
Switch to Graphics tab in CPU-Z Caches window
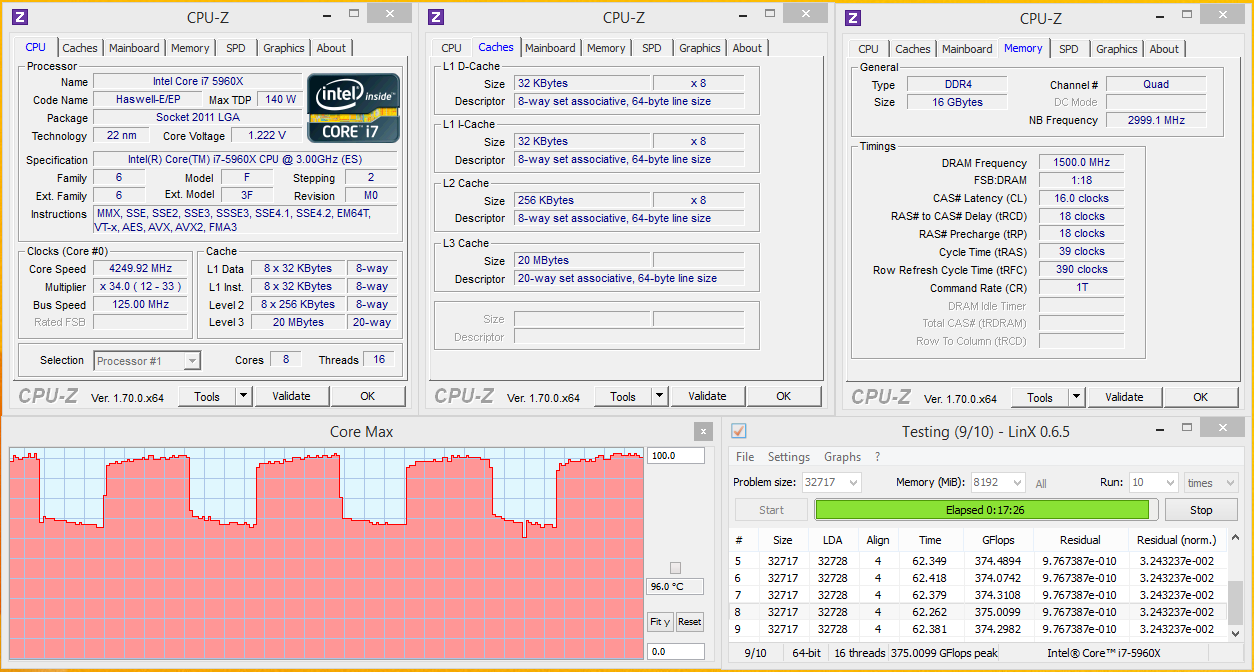tap(700, 48)
